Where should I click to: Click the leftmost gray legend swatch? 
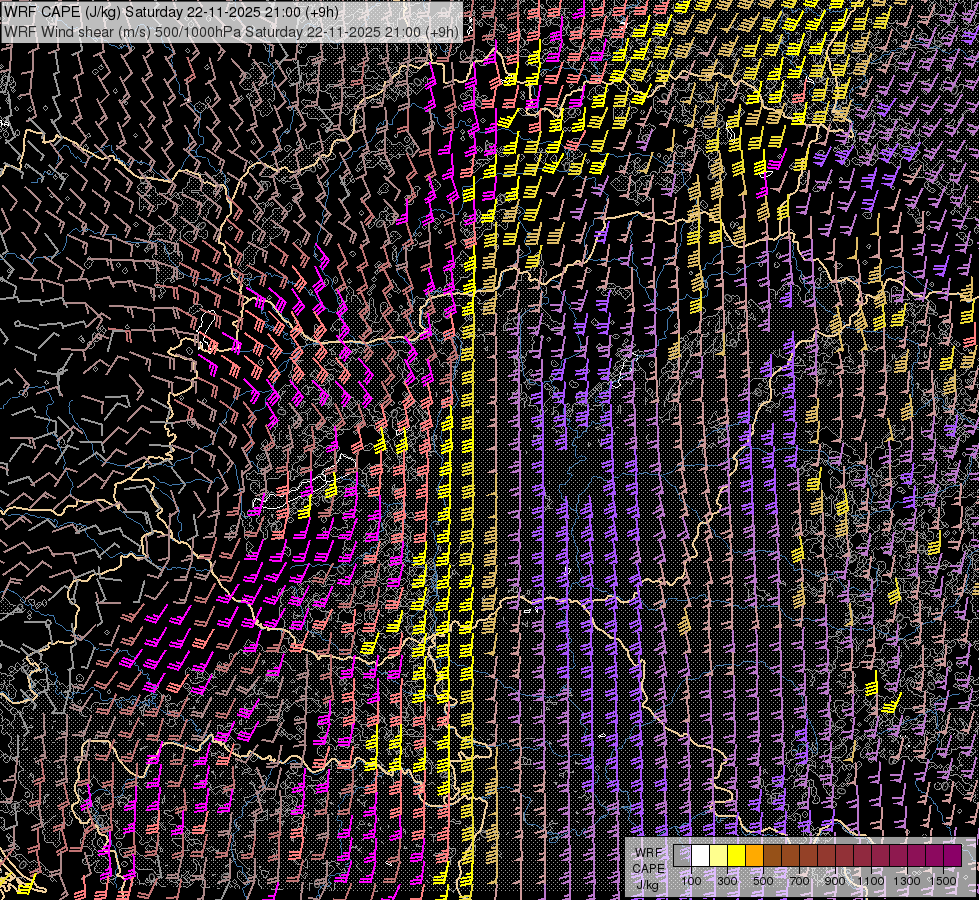click(x=682, y=856)
